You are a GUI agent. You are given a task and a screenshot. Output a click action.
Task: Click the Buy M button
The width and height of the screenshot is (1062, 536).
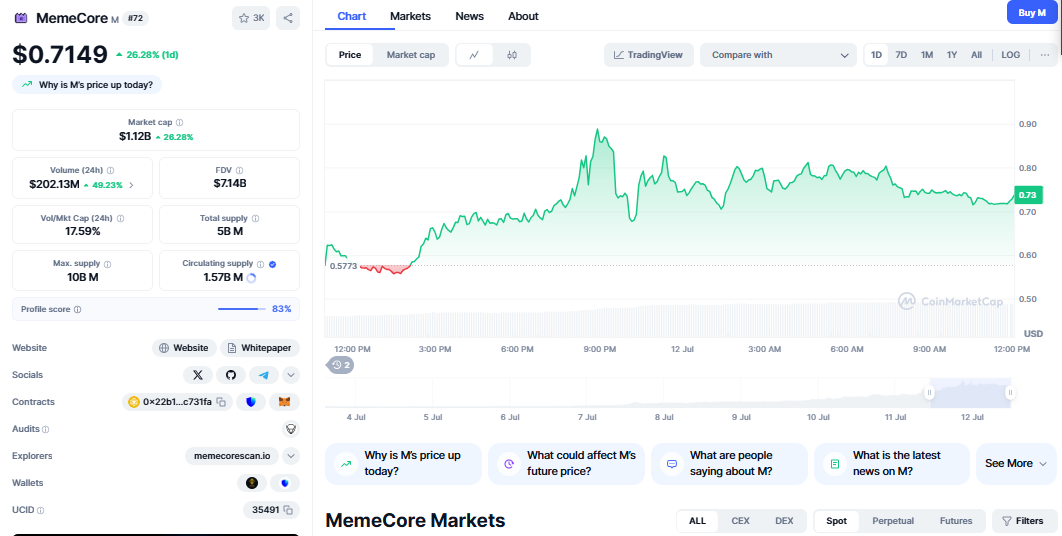coord(1032,13)
